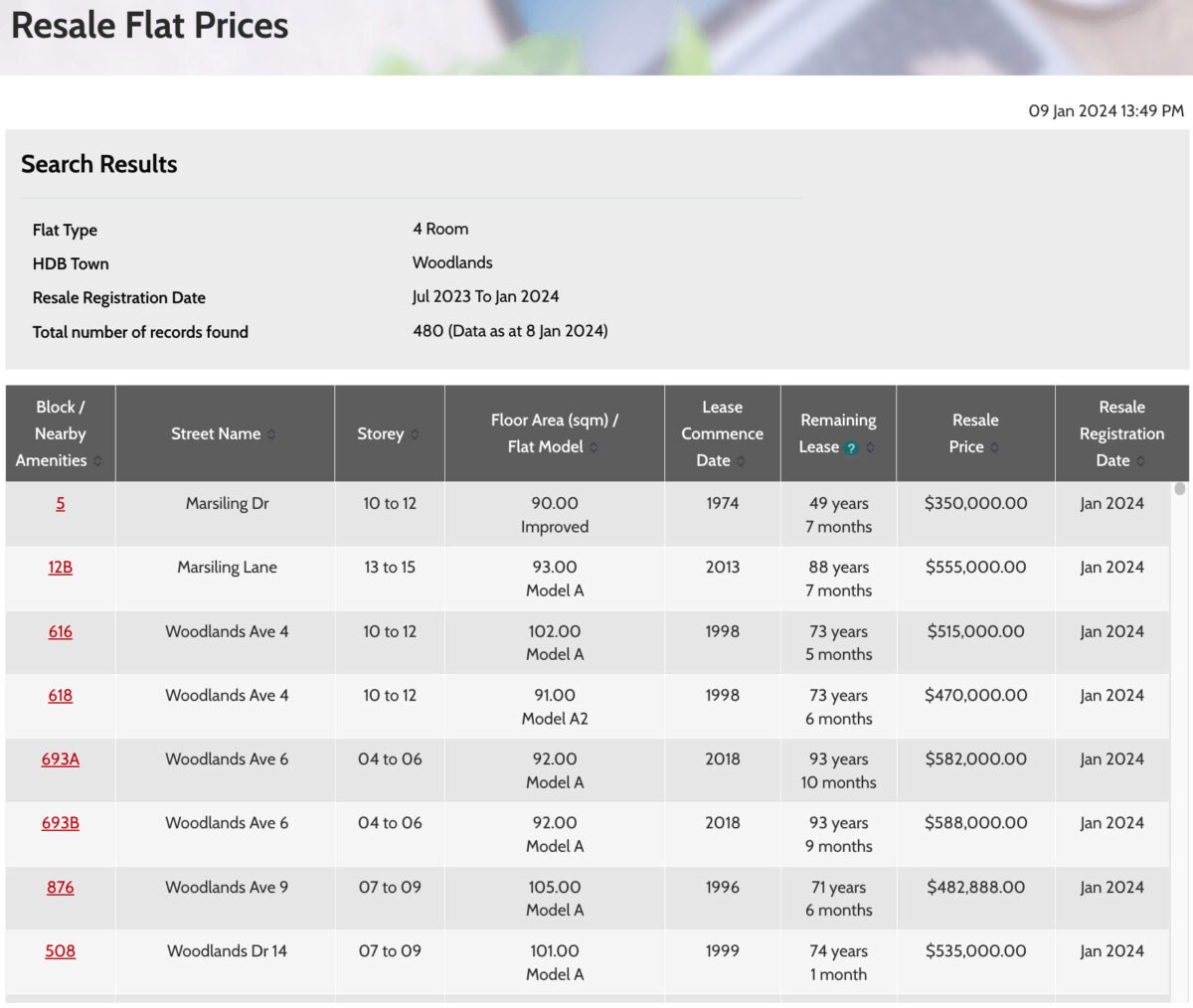Select the $482,888.00 resale price cell
1193x1008 pixels.
(x=975, y=887)
